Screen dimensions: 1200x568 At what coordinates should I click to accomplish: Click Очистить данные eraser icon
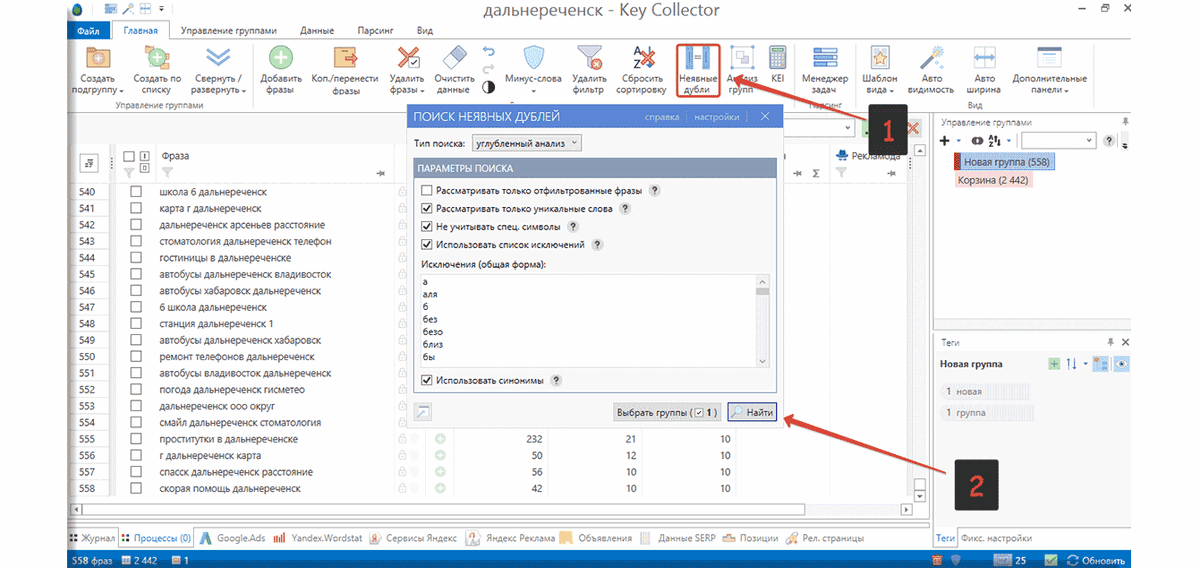453,58
